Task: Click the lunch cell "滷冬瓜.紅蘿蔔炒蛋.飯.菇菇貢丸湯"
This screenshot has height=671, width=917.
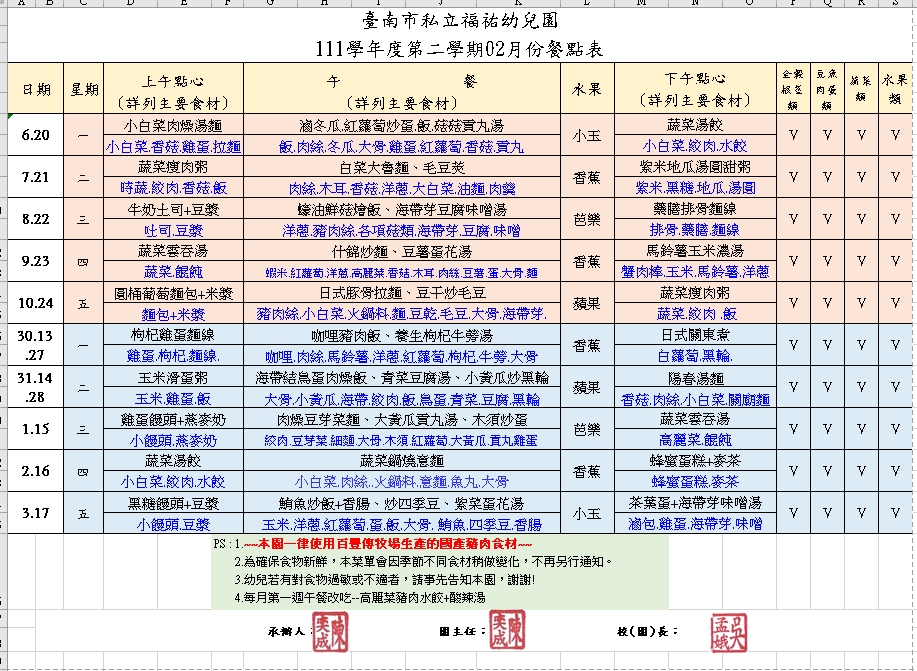Action: (x=402, y=125)
